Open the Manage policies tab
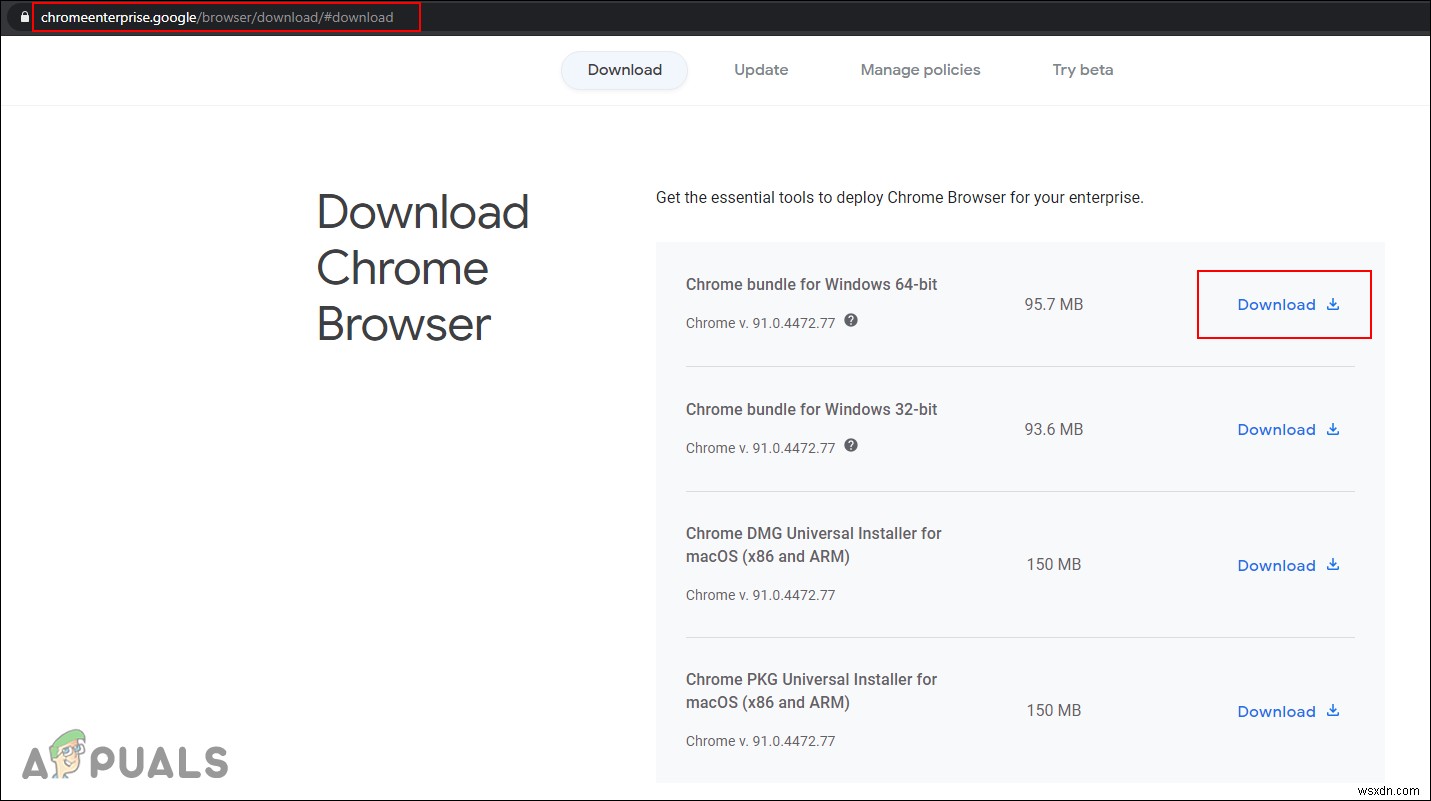Screen dimensions: 1431x801 pyautogui.click(x=920, y=70)
